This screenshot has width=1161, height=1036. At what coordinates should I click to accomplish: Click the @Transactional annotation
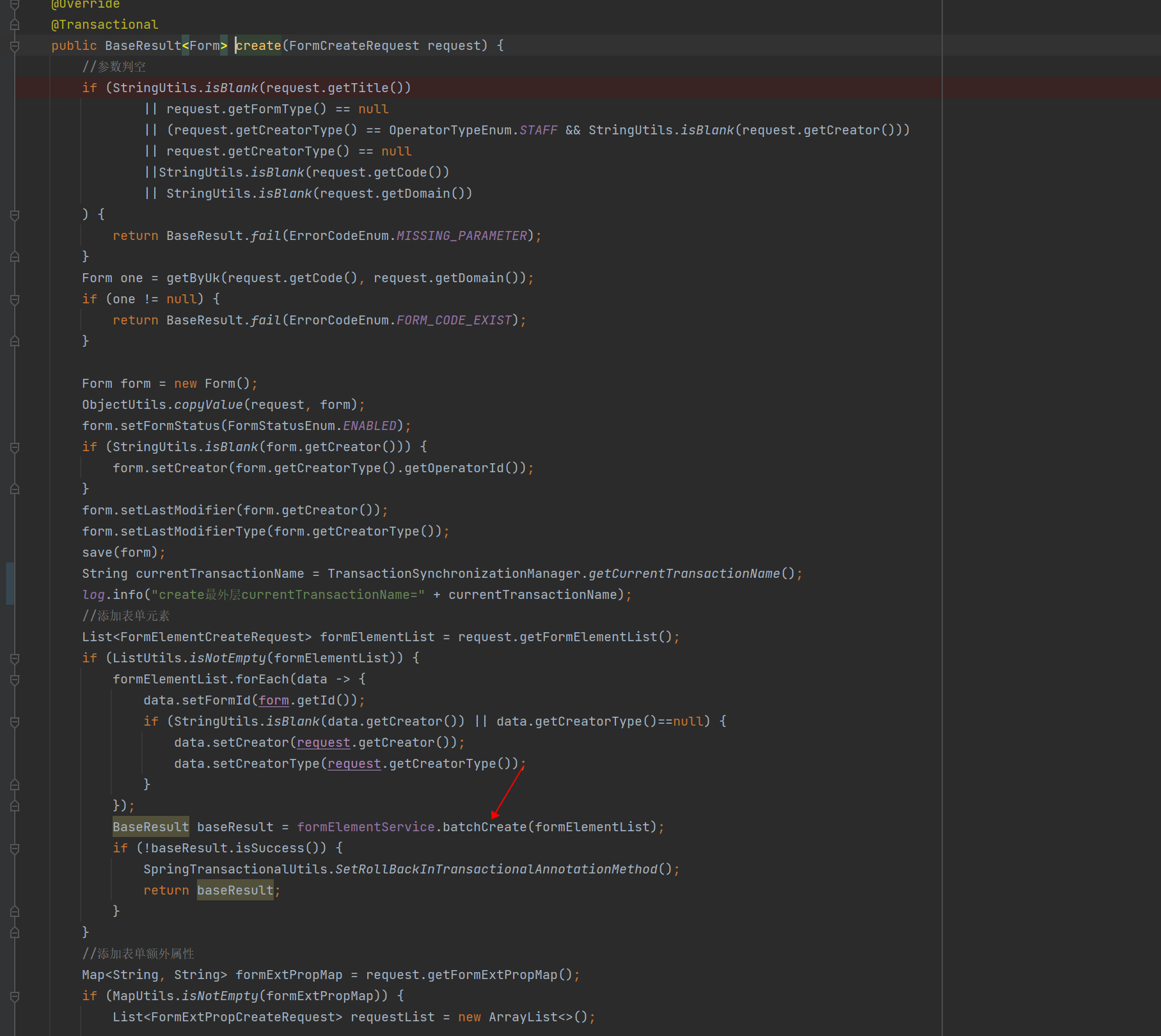point(104,25)
